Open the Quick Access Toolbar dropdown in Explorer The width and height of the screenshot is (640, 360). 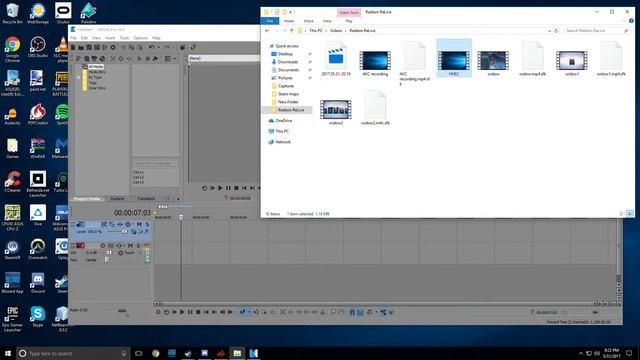[x=291, y=12]
